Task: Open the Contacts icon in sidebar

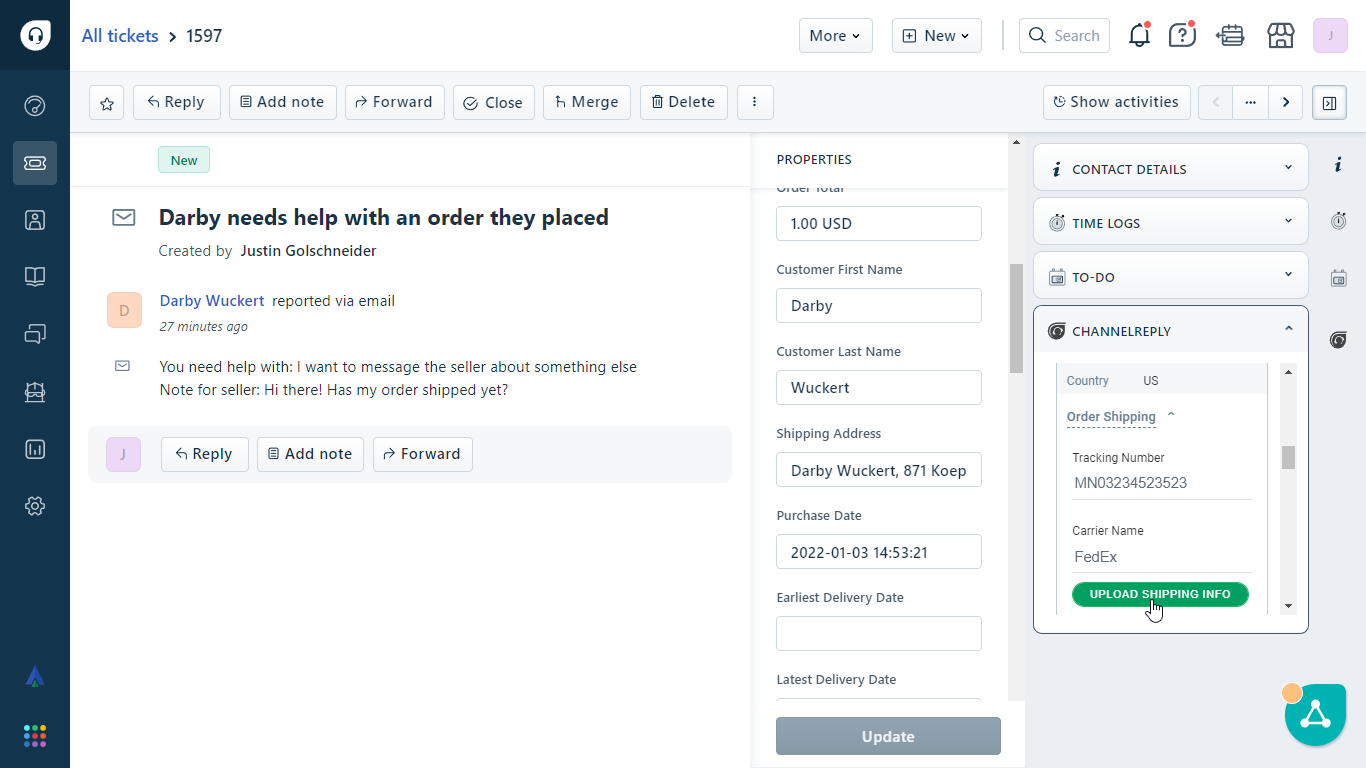Action: [35, 220]
